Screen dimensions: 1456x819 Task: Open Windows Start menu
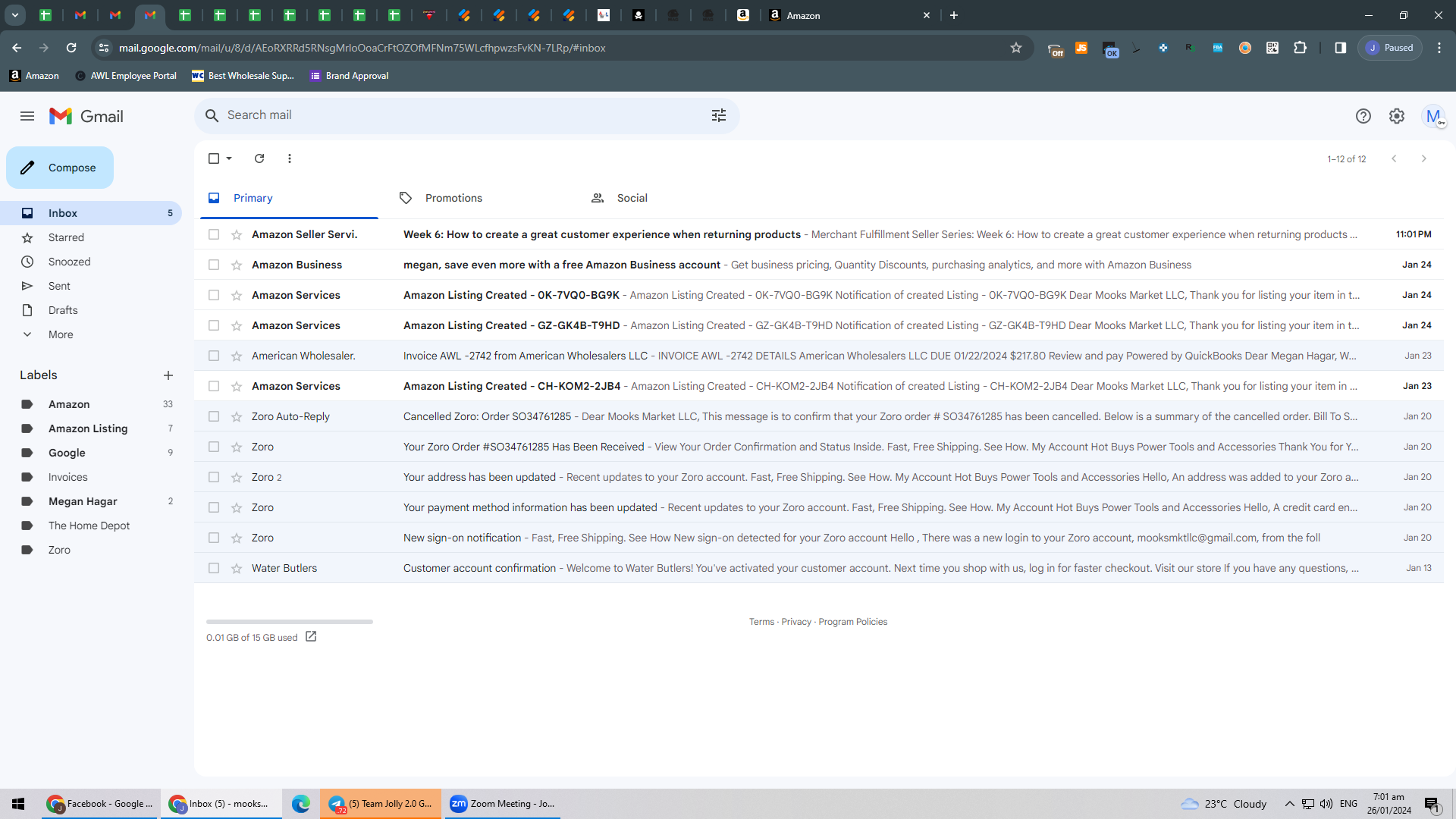[x=18, y=804]
